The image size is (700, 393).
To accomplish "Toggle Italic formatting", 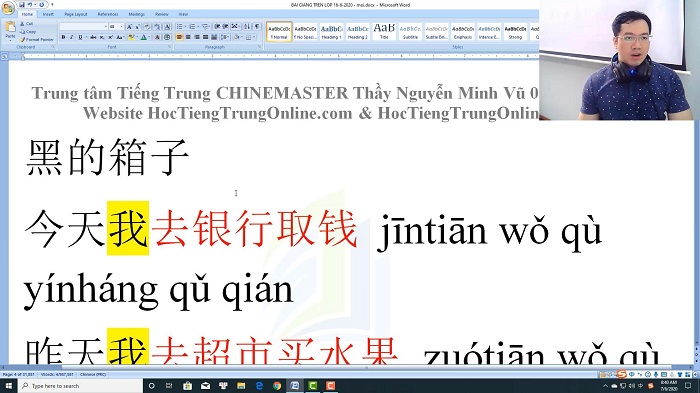I will [x=71, y=37].
